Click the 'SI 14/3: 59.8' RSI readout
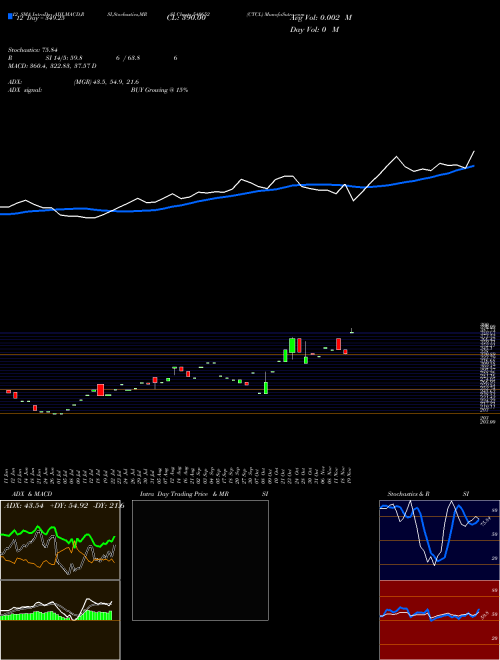This screenshot has height=660, width=500. click(x=64, y=58)
